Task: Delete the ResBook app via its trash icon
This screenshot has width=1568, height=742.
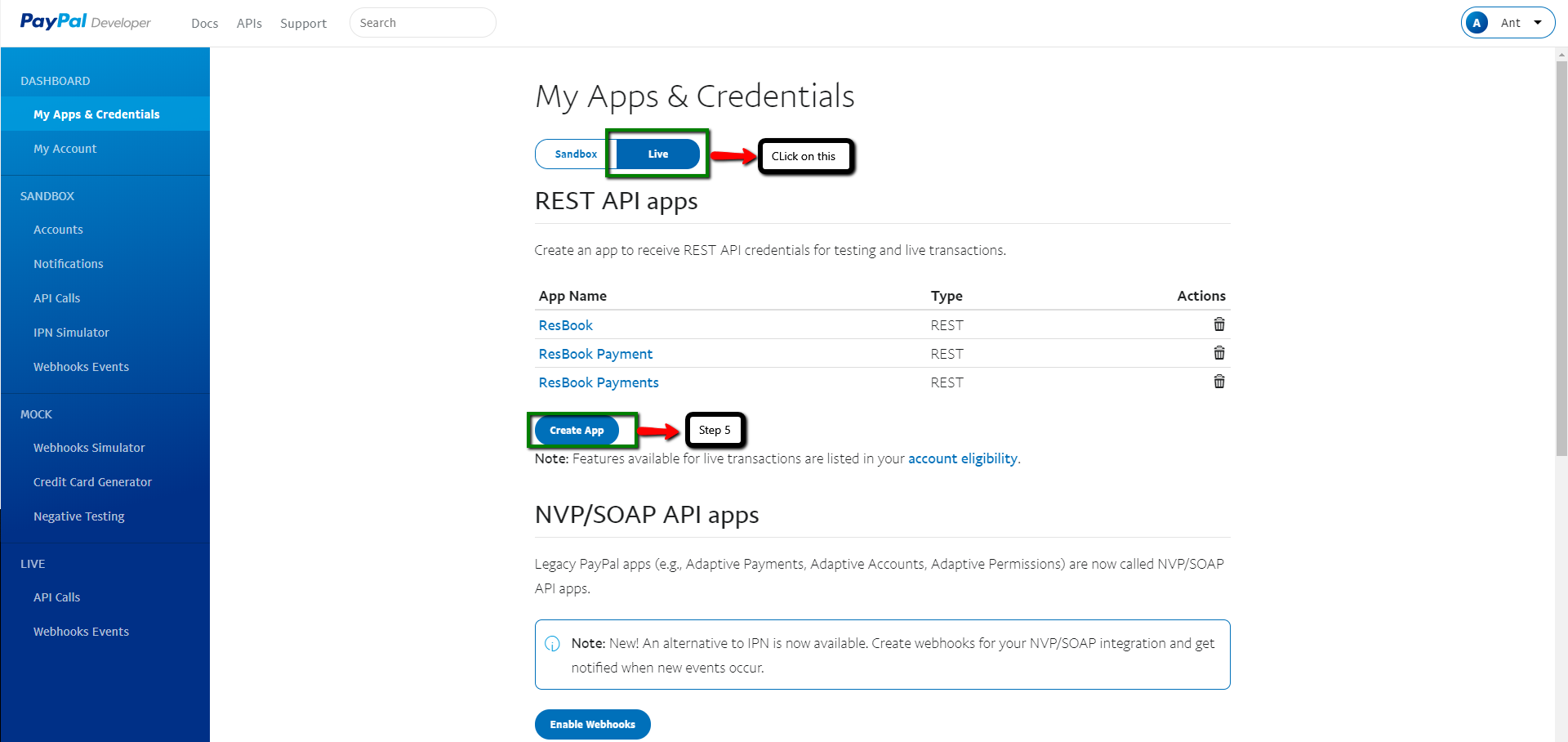Action: (1218, 324)
